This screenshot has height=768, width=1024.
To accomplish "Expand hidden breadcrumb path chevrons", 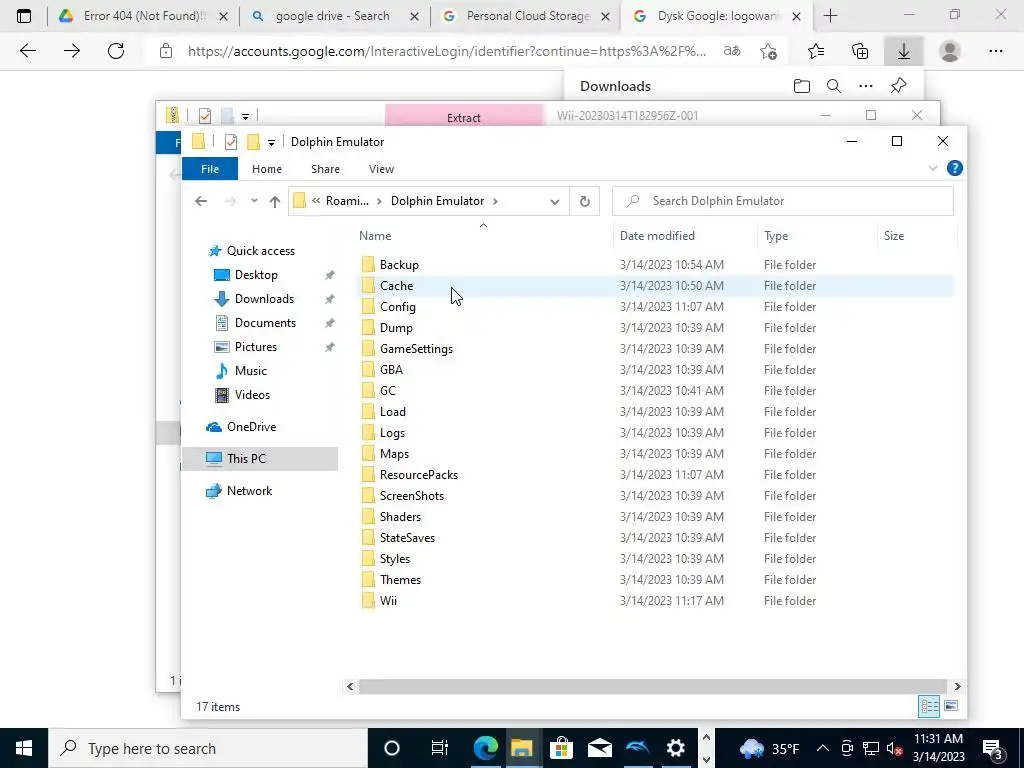I will pos(315,201).
